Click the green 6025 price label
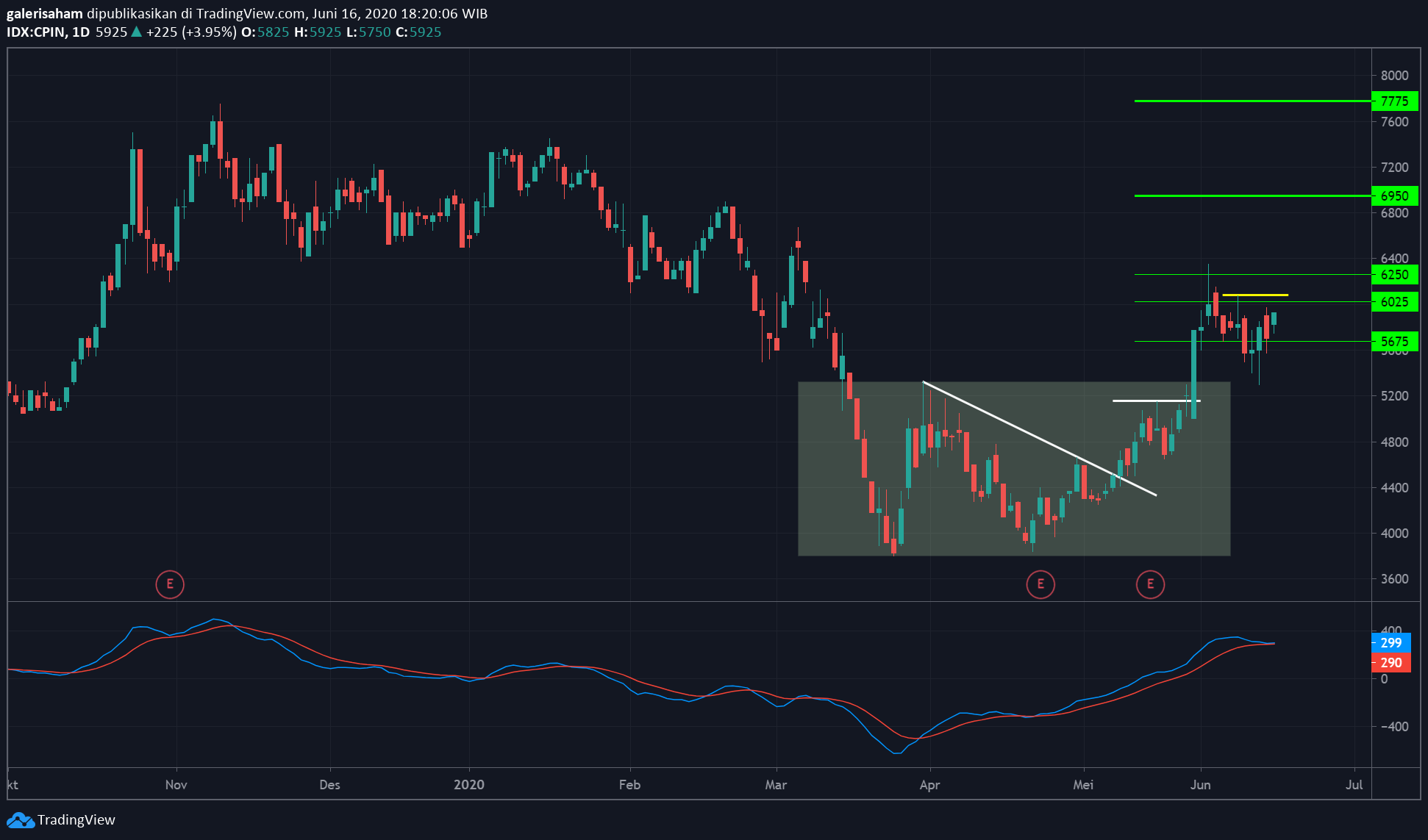The height and width of the screenshot is (840, 1428). click(x=1394, y=302)
